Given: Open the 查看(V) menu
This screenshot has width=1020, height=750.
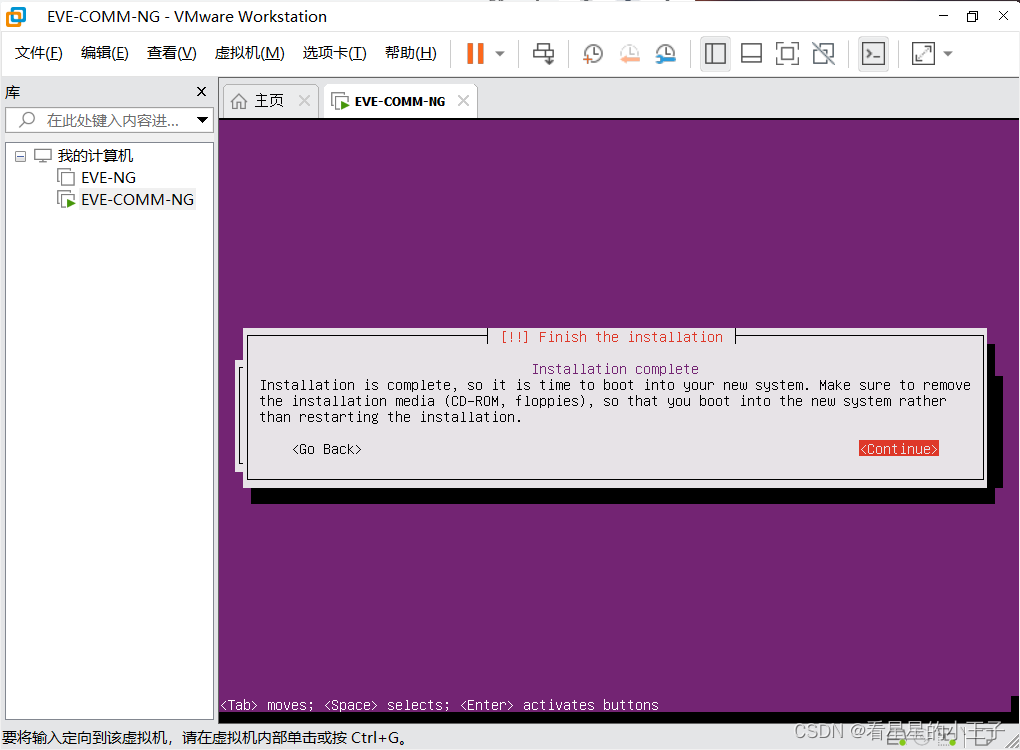Looking at the screenshot, I should tap(171, 53).
